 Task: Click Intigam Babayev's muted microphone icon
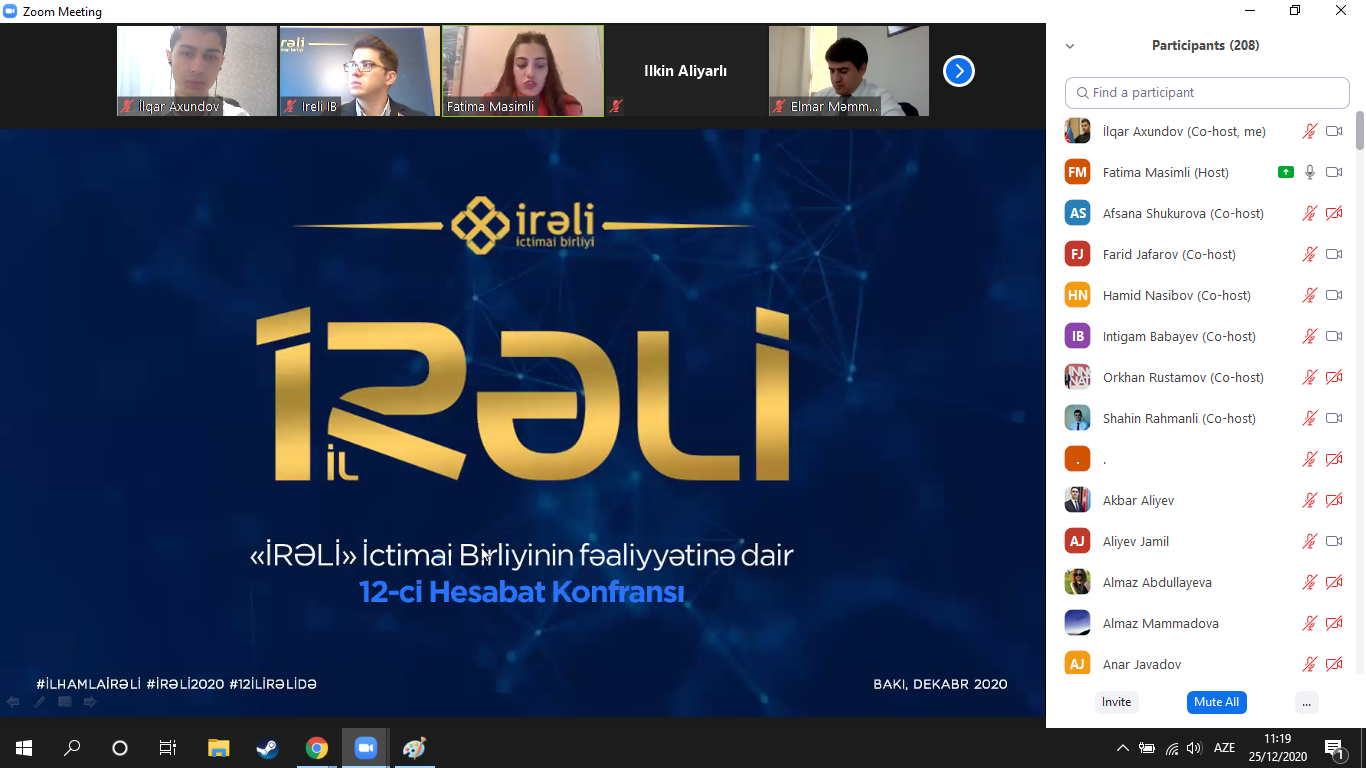(1309, 336)
